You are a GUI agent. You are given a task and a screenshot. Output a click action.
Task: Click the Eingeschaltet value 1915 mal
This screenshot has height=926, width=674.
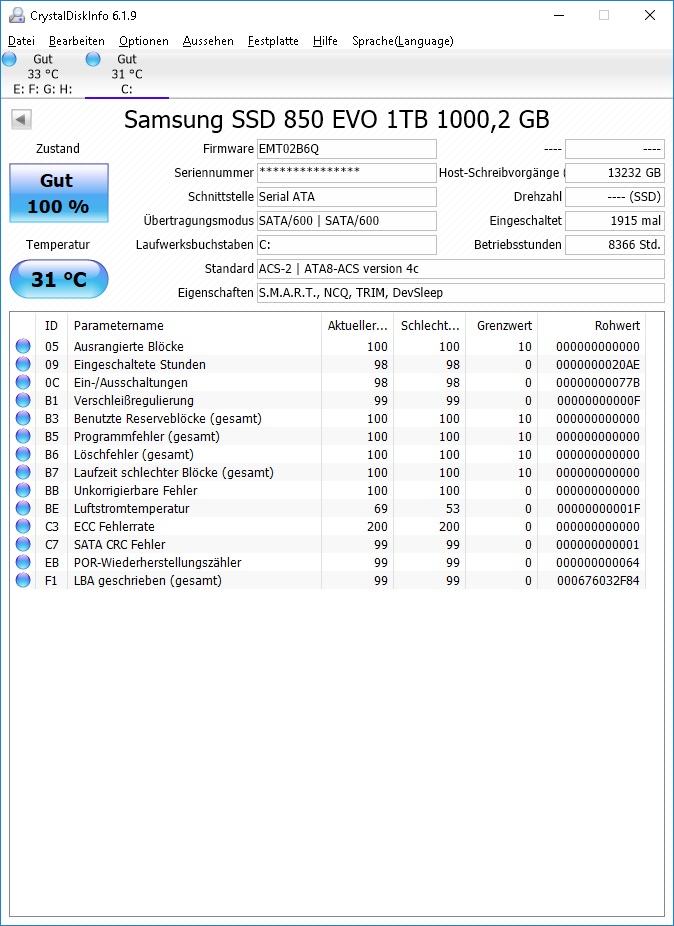pyautogui.click(x=615, y=221)
